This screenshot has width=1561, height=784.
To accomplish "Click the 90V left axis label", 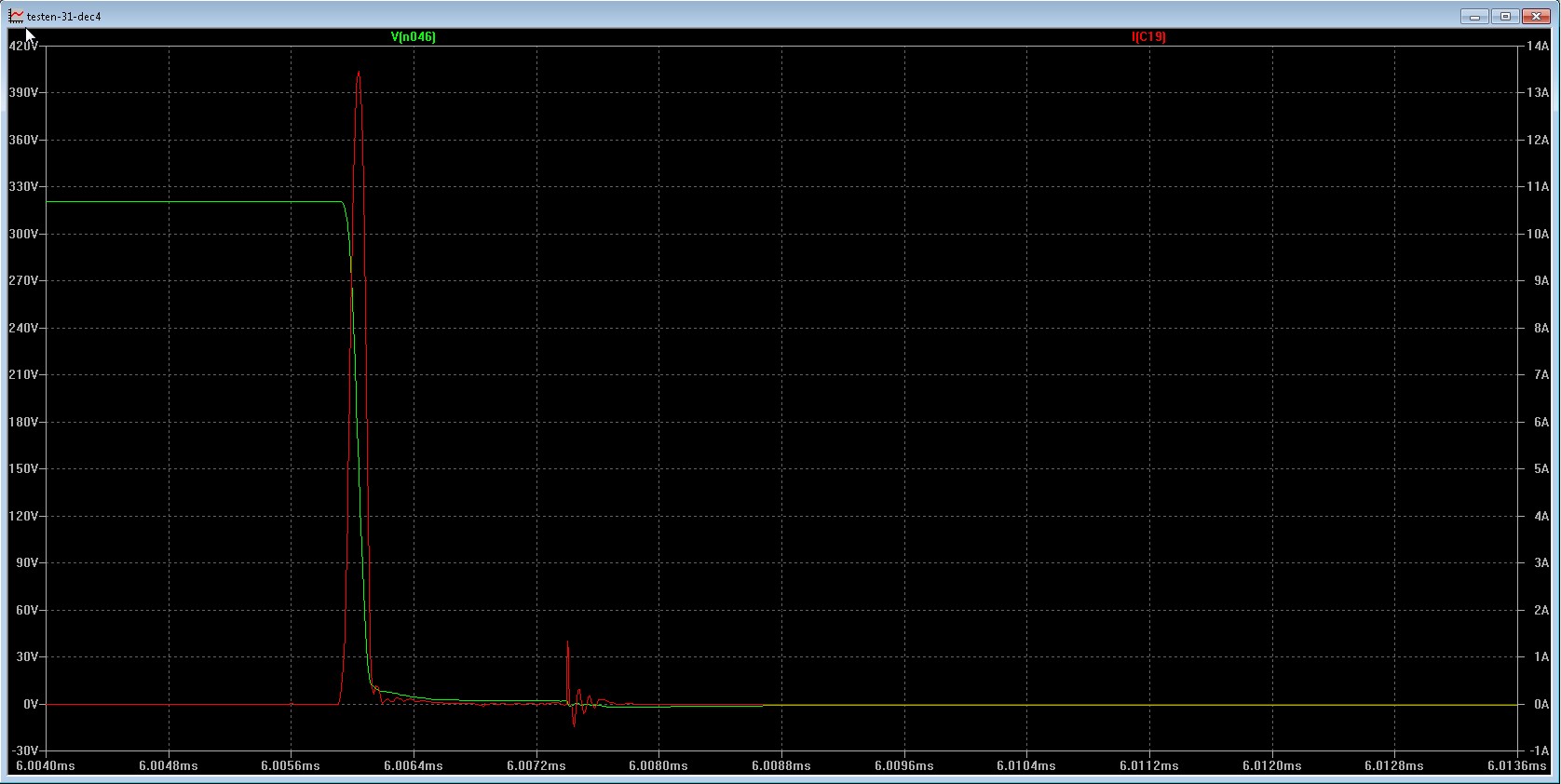I will 27,563.
